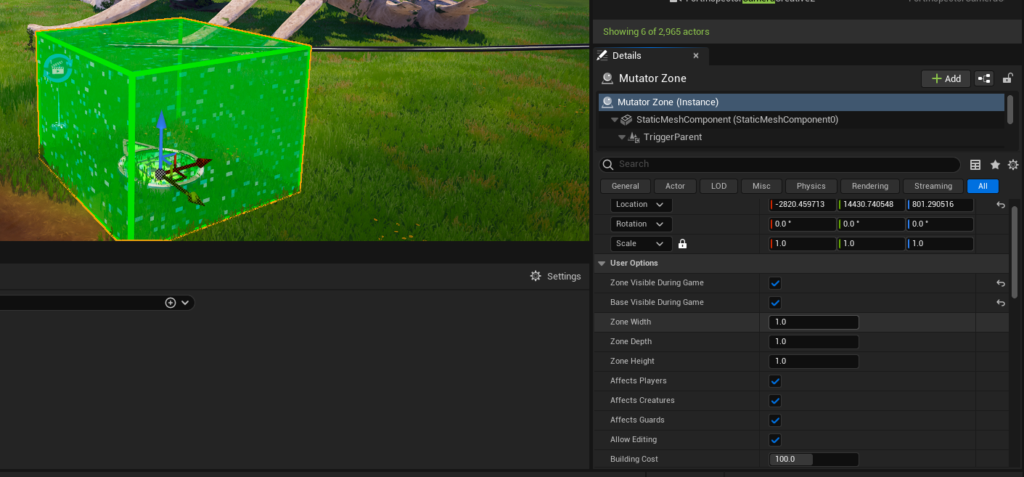Select the Streaming filter tab
The image size is (1024, 477).
pos(933,186)
